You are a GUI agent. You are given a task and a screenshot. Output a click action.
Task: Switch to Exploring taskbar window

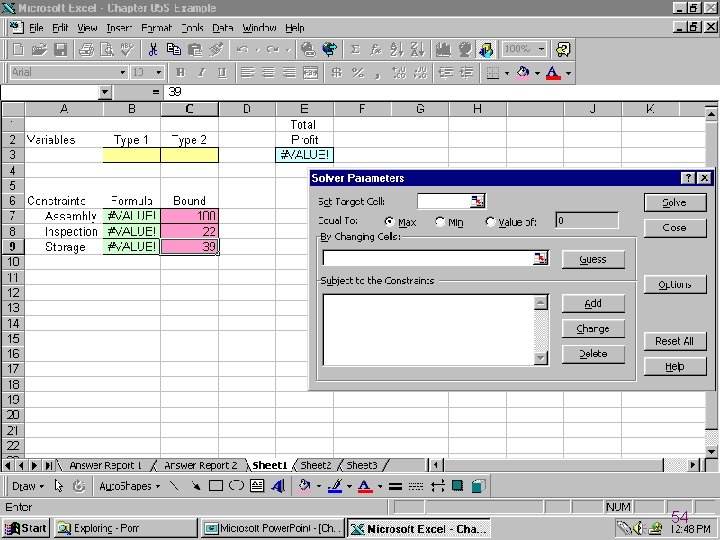coord(125,529)
